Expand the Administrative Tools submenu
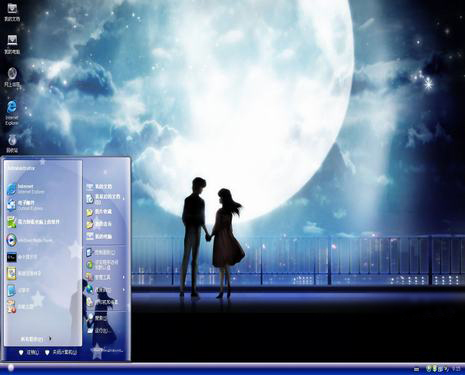465x375 pixels. [105, 277]
